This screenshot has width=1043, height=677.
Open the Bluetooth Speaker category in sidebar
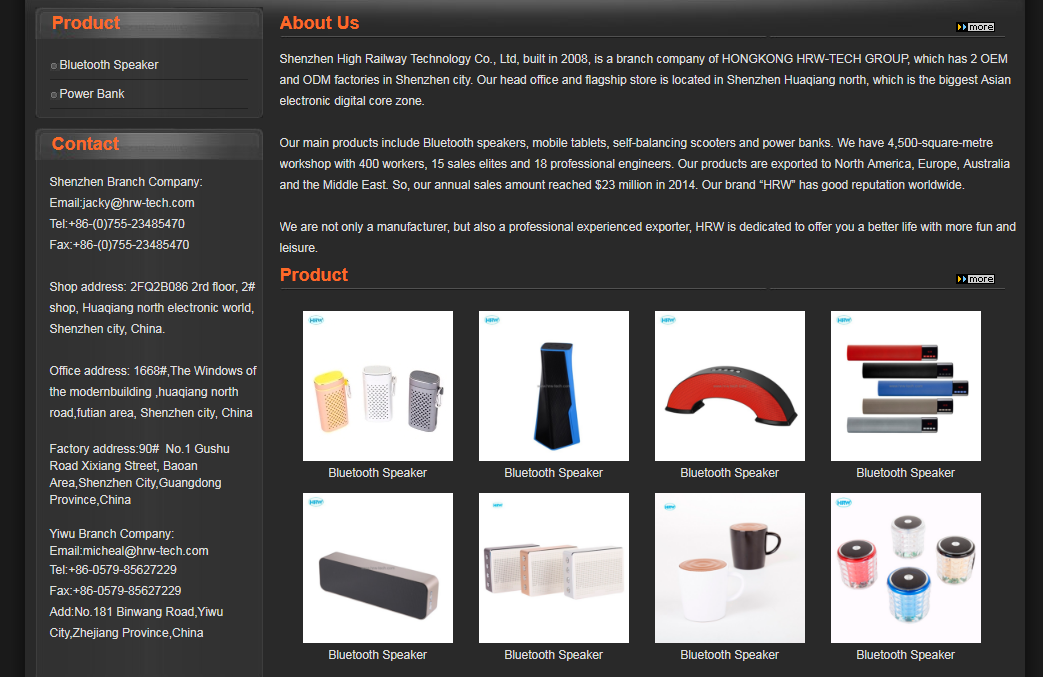pos(108,65)
